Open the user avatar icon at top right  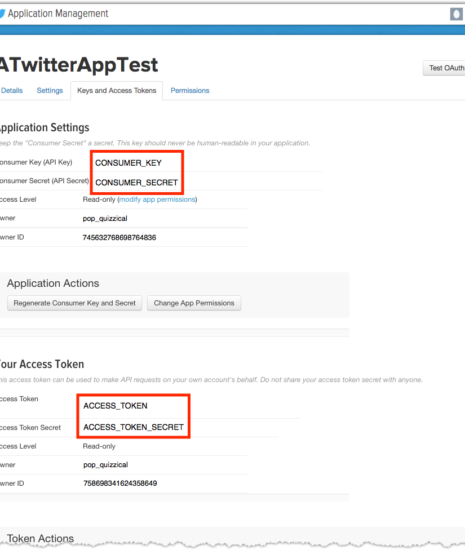[x=456, y=14]
